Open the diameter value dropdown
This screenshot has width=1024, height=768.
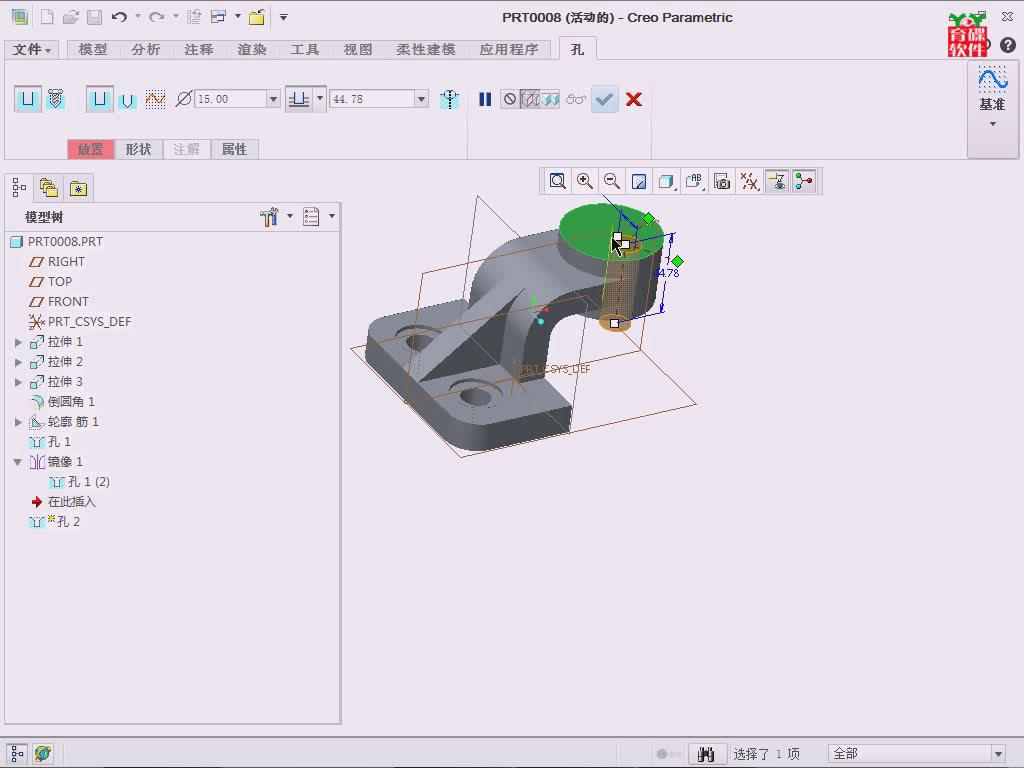[274, 99]
